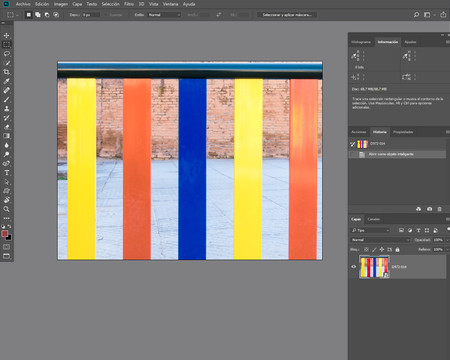This screenshot has height=360, width=450.
Task: Hide the layer using eye icon
Action: 354,267
